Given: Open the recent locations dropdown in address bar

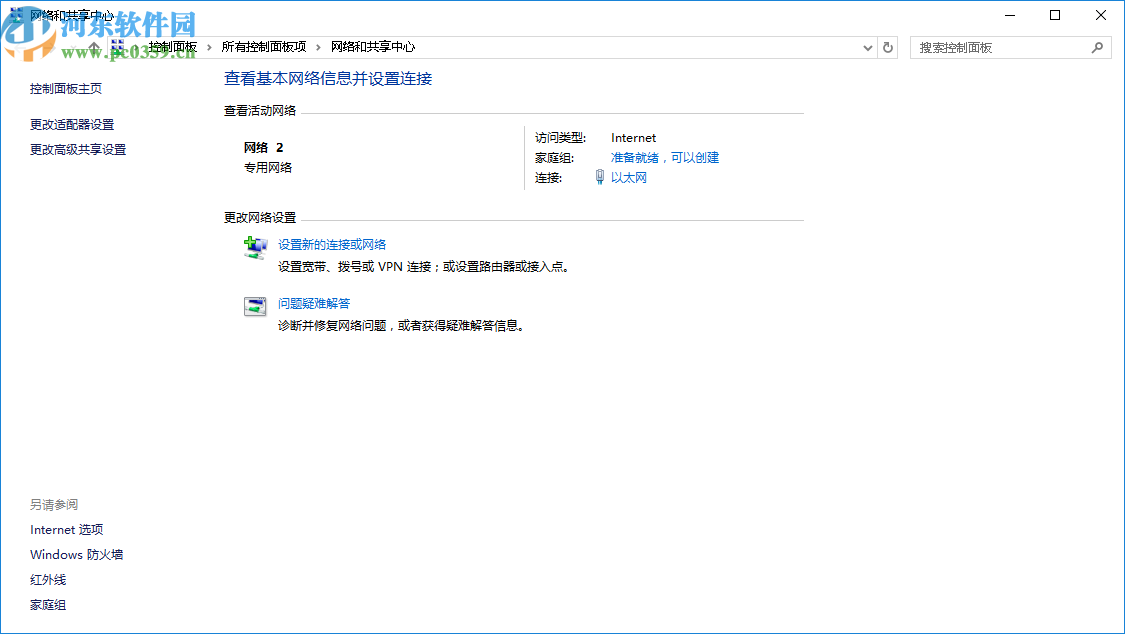Looking at the screenshot, I should [x=867, y=47].
